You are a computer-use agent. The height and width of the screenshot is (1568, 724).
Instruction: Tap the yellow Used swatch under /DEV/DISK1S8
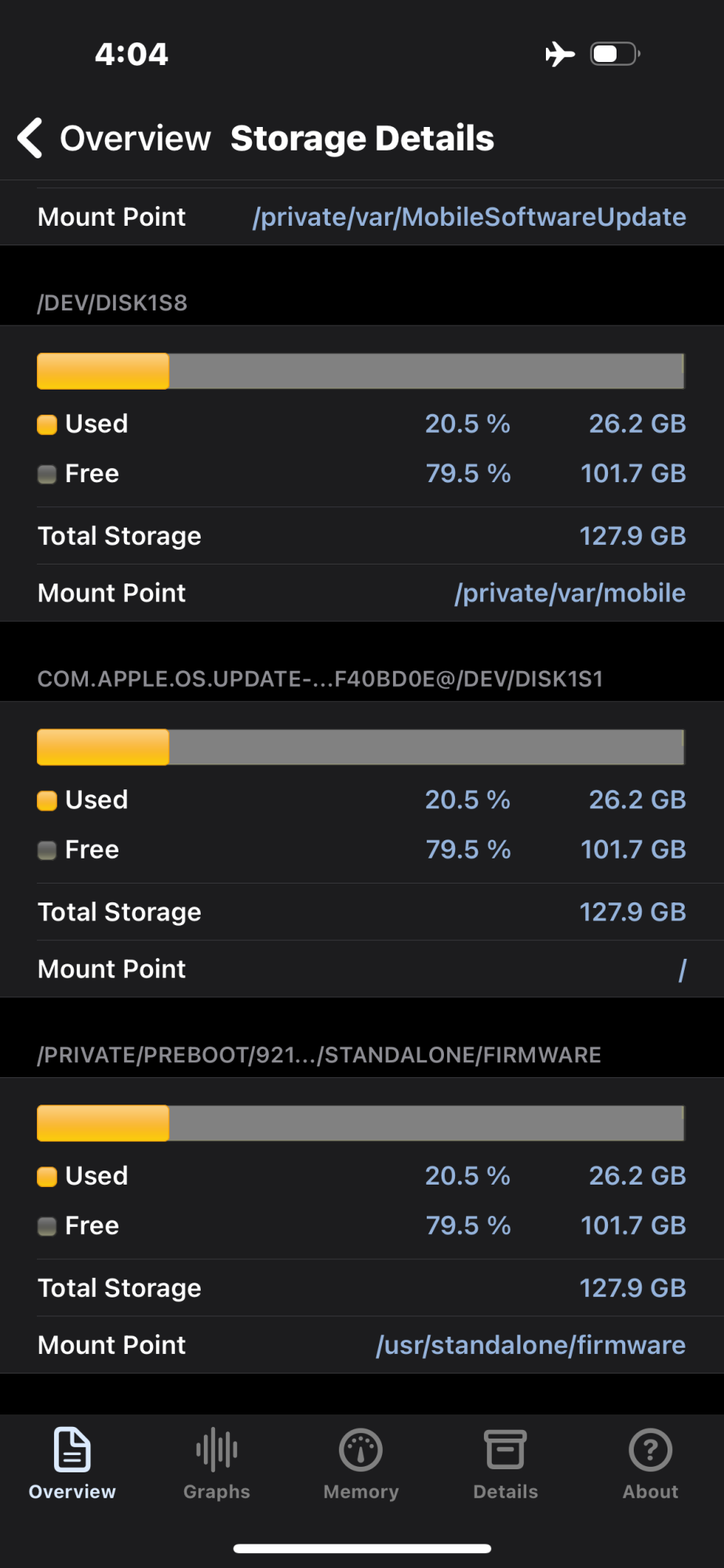[47, 425]
